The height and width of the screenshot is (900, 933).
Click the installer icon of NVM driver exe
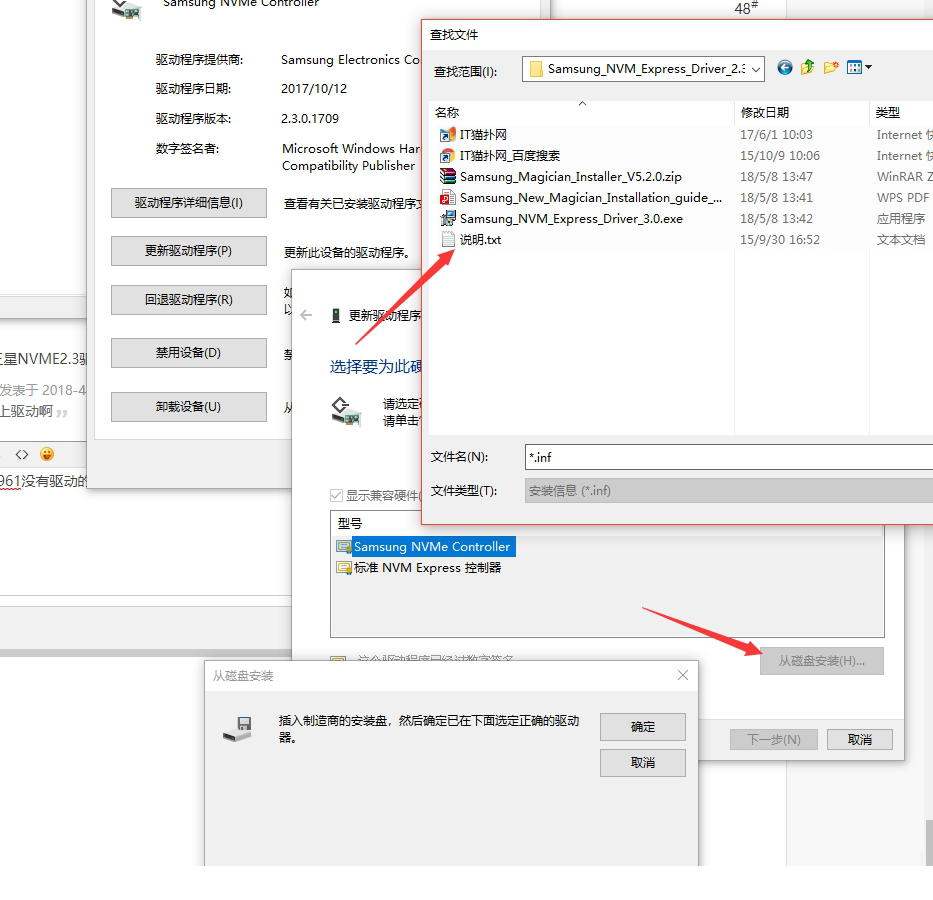coord(447,219)
